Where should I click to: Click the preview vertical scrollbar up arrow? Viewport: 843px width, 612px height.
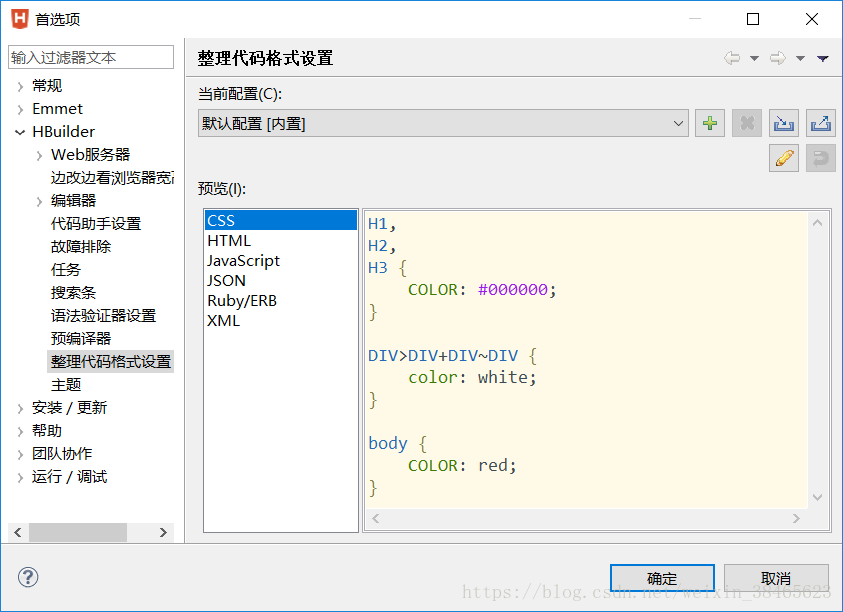(818, 223)
